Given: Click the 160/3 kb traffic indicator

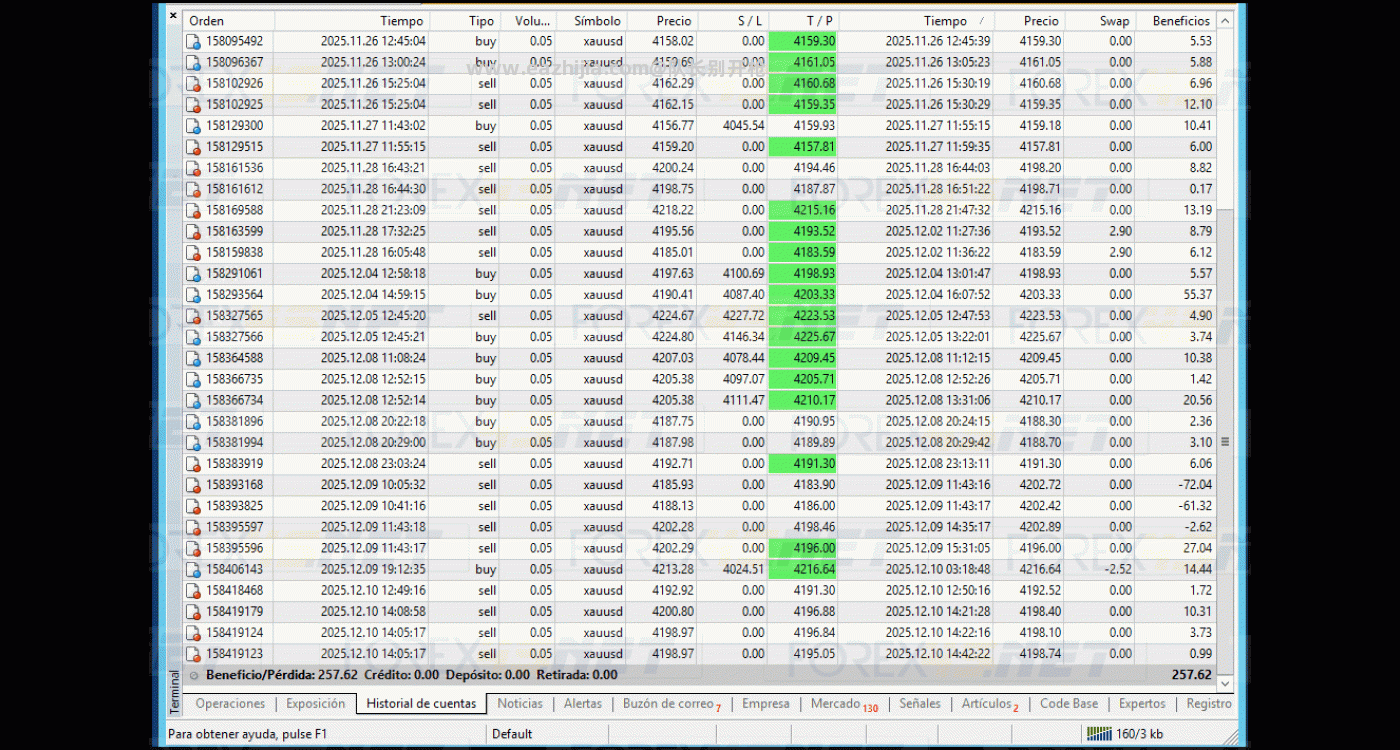Looking at the screenshot, I should coord(1139,734).
